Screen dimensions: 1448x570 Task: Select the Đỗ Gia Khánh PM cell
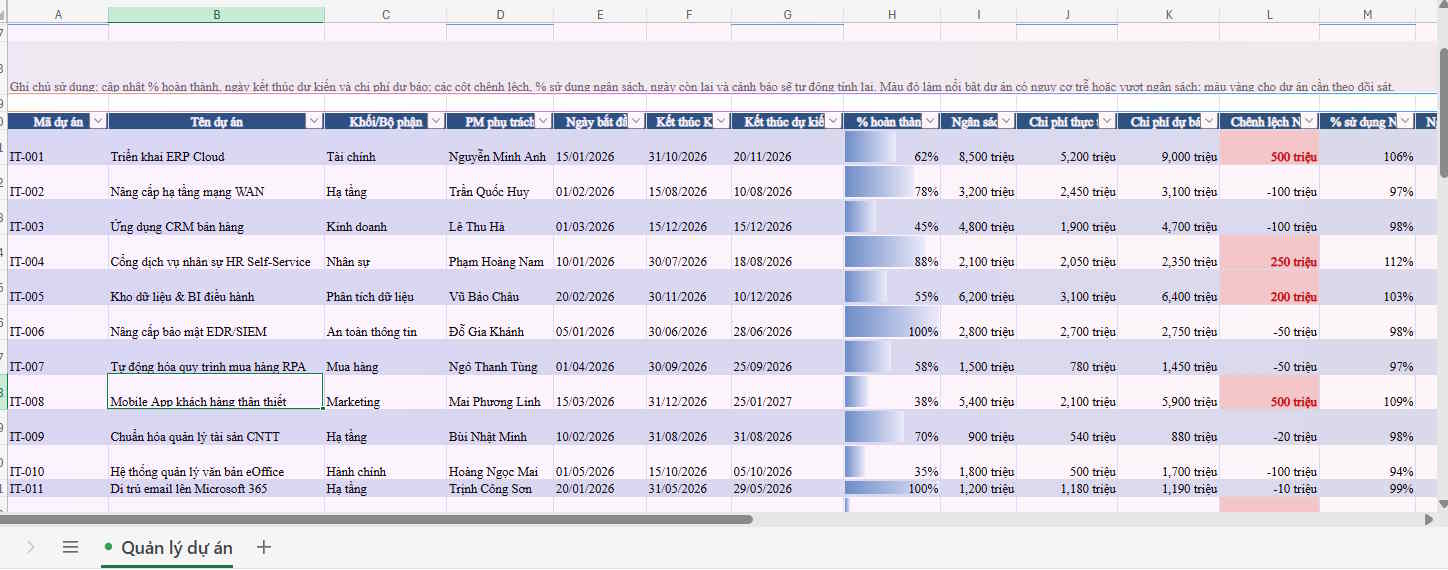click(x=500, y=322)
